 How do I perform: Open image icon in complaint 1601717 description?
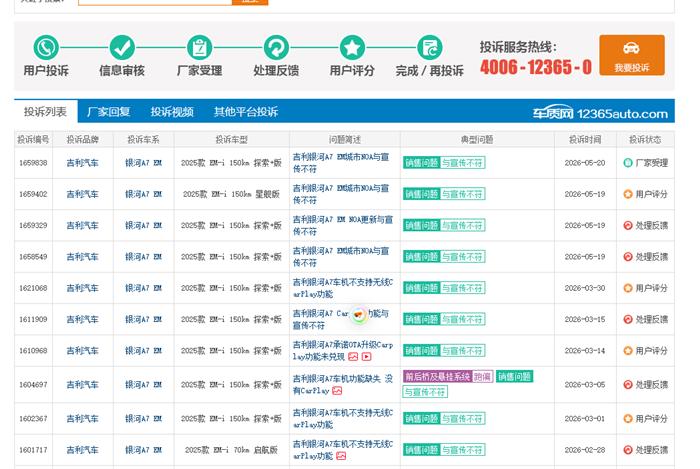(341, 456)
